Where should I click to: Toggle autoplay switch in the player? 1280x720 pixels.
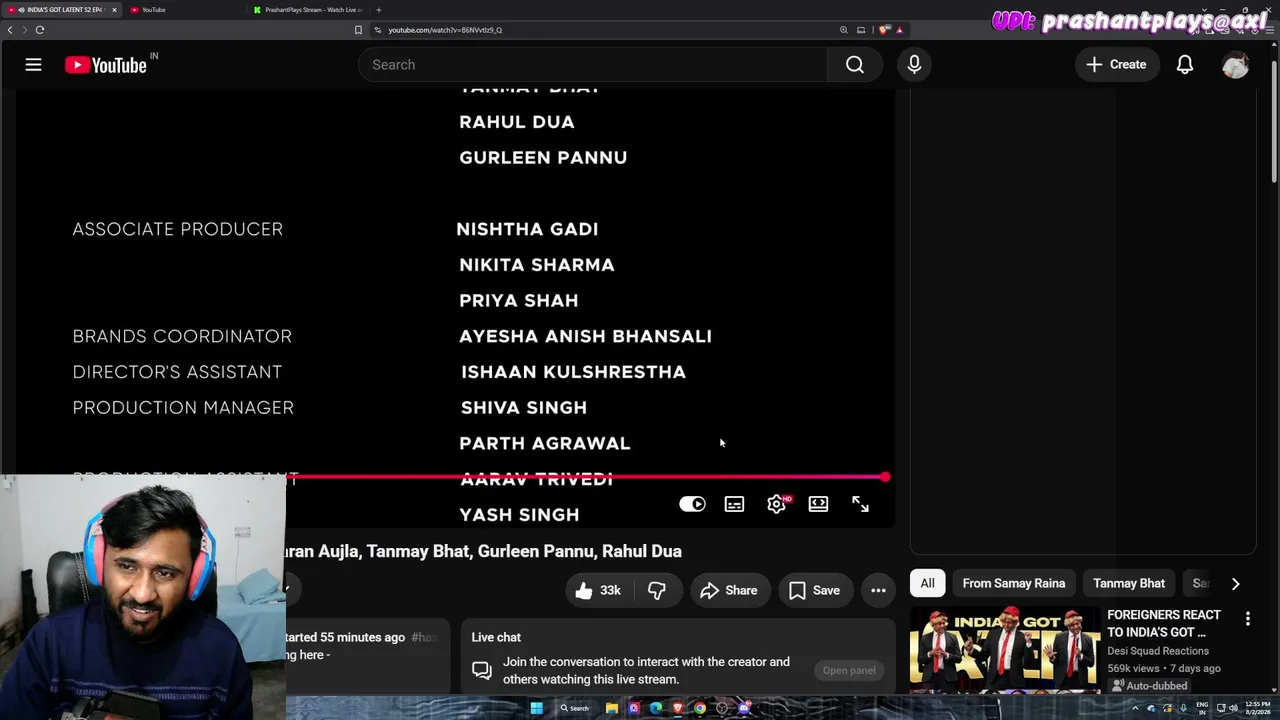(x=692, y=504)
